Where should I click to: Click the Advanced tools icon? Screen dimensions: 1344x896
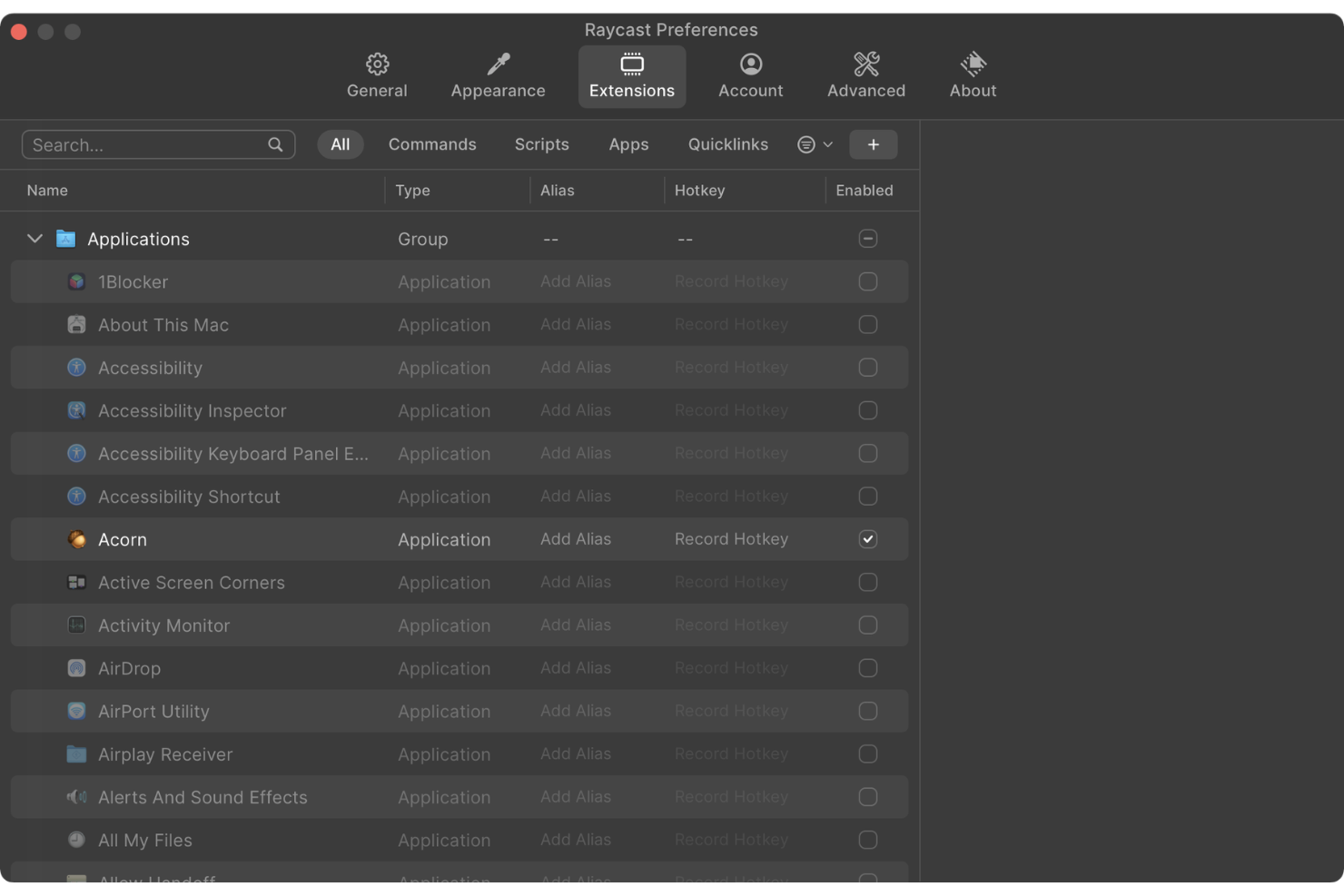point(866,64)
